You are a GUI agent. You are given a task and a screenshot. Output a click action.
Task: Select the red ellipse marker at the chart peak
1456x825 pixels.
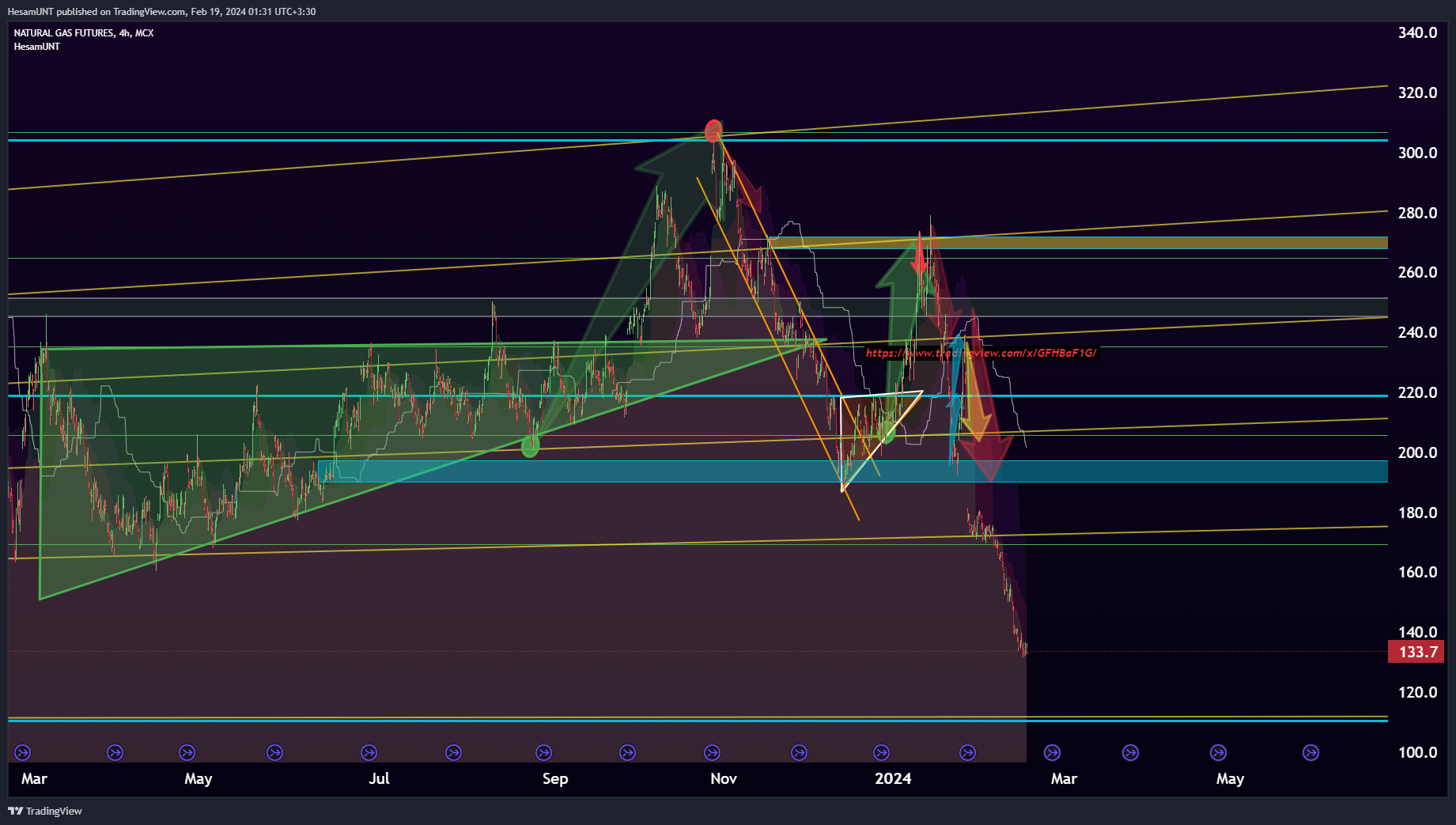point(713,131)
